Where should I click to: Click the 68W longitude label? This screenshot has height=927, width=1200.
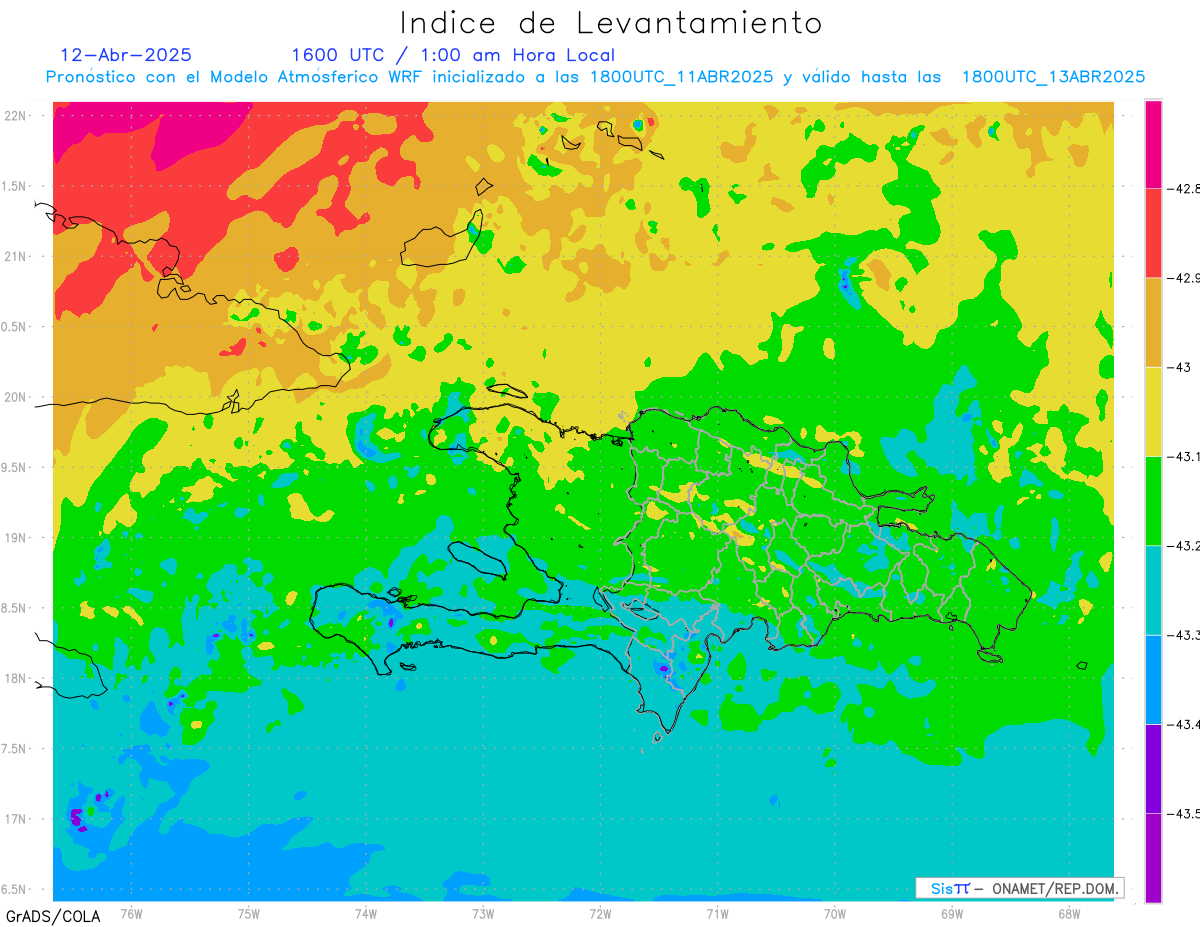[x=1069, y=914]
